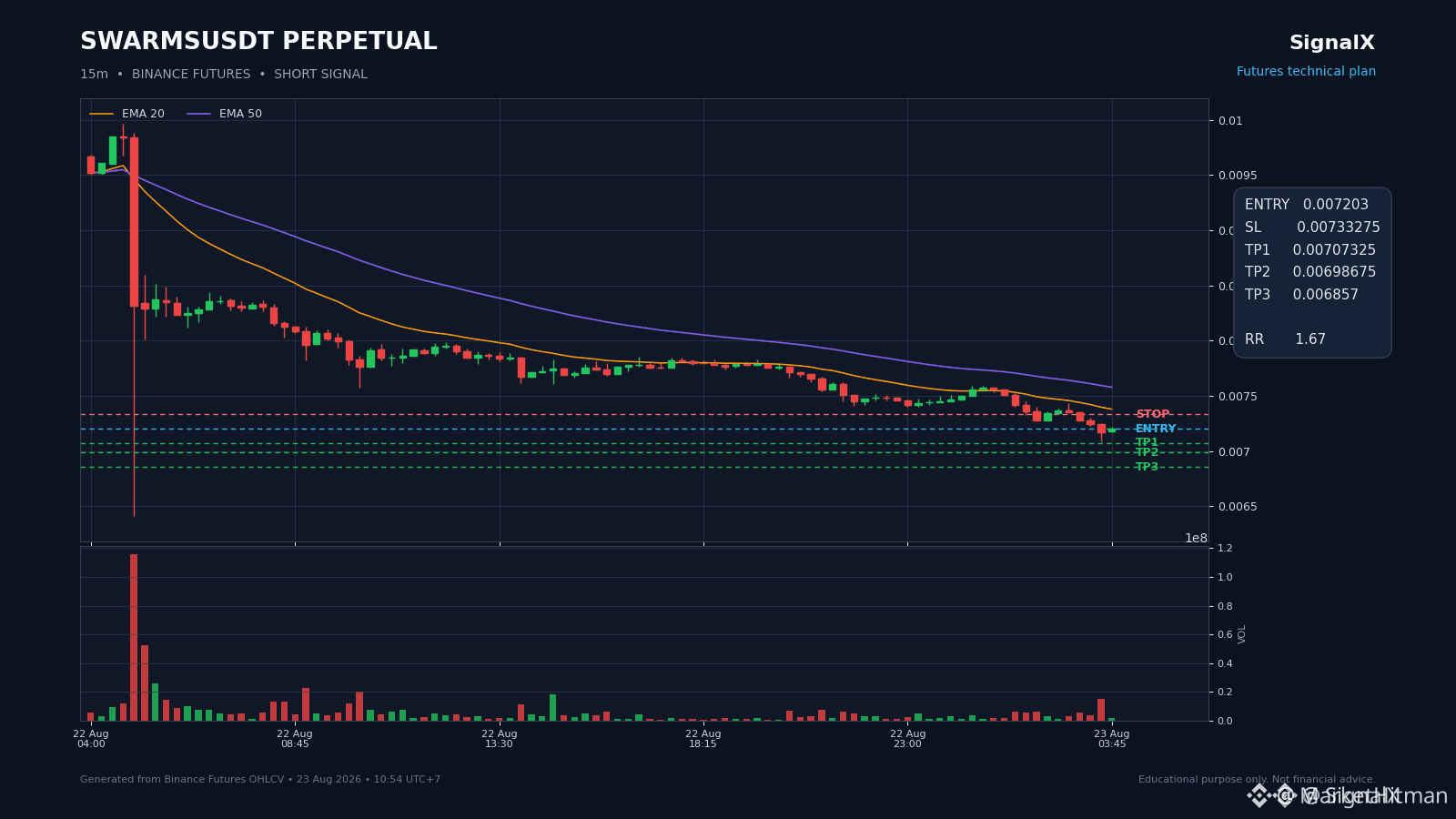Click the Educational purpose only disclaimer
The width and height of the screenshot is (1456, 819).
click(x=1257, y=780)
